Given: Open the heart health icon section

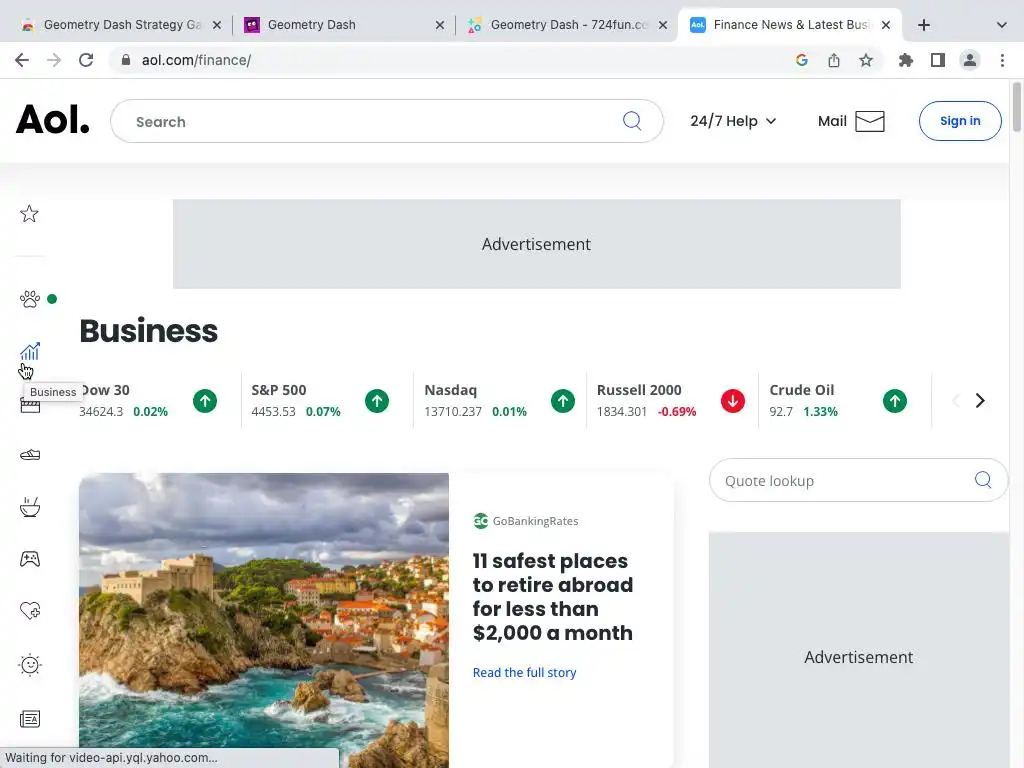Looking at the screenshot, I should coord(30,611).
